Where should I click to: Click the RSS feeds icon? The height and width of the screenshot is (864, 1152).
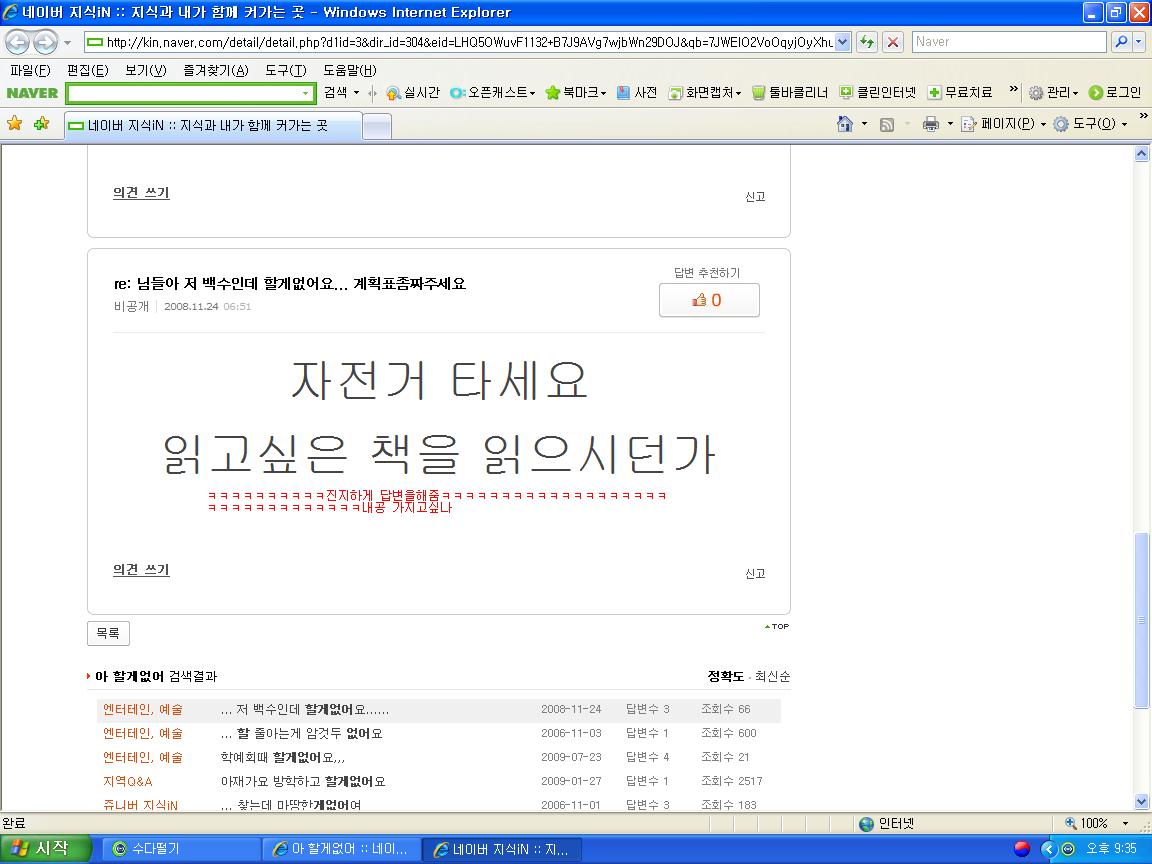click(x=887, y=124)
